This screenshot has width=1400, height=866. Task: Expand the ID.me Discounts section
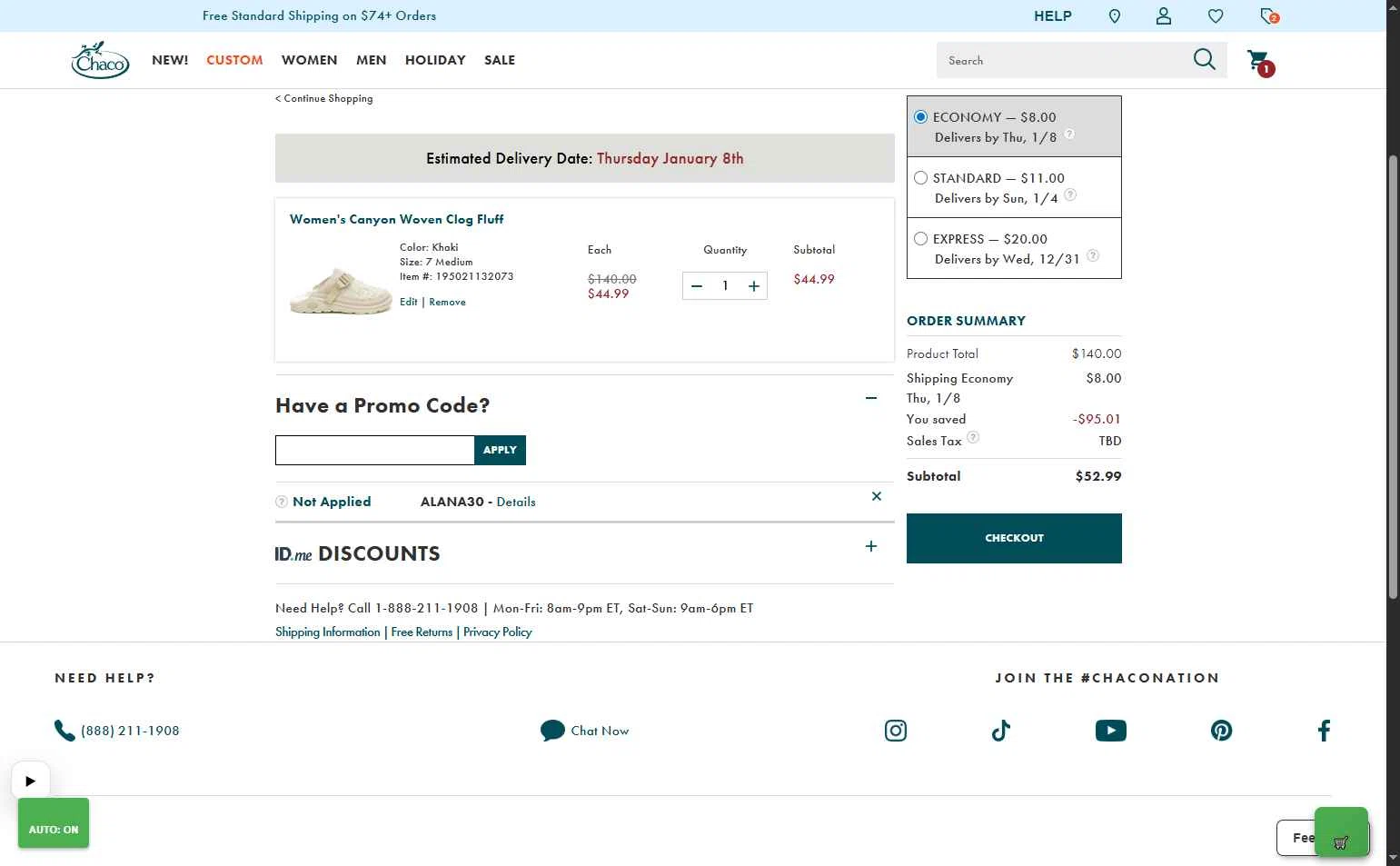coord(871,546)
